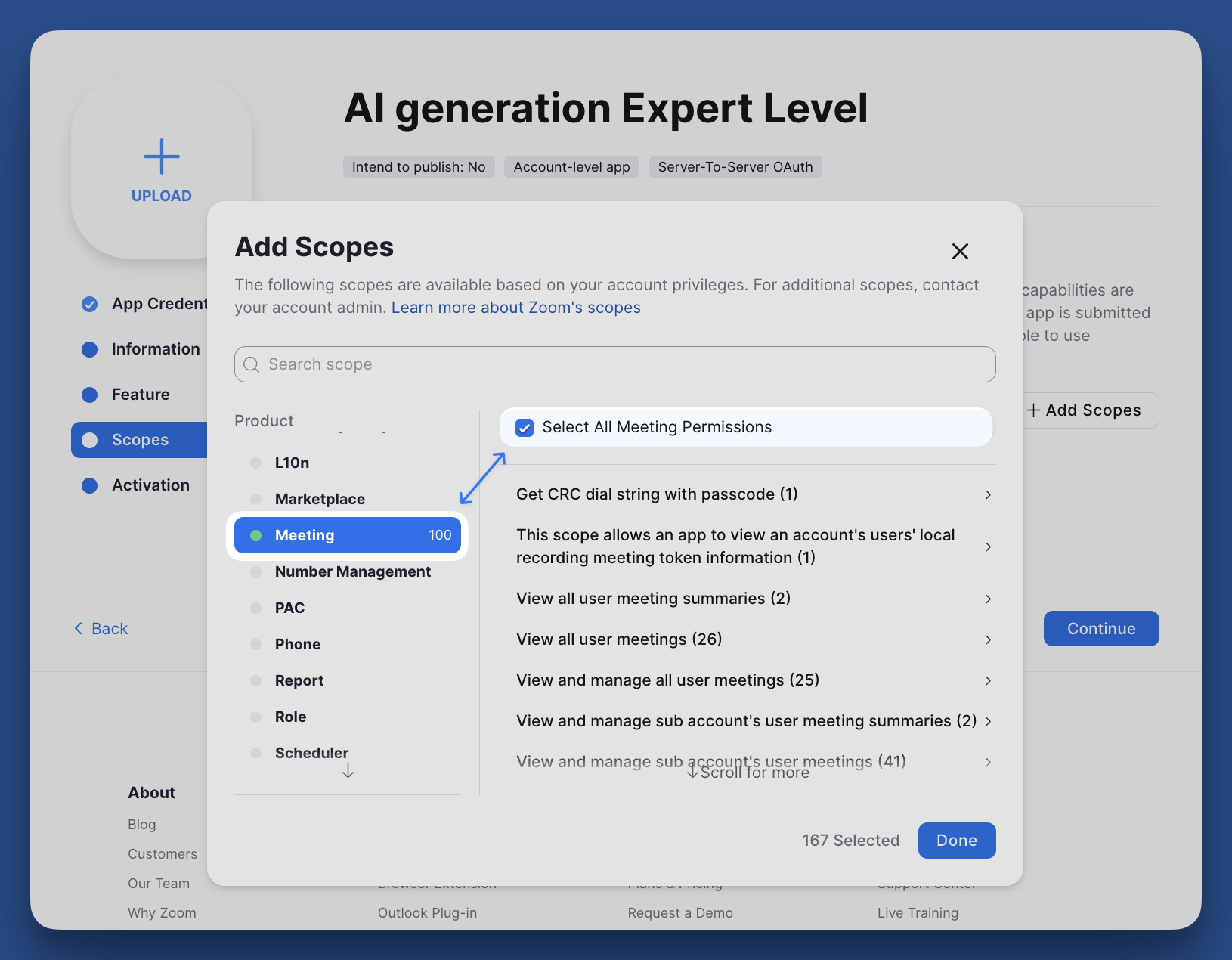
Task: Open the Customers footer link
Action: [x=163, y=854]
